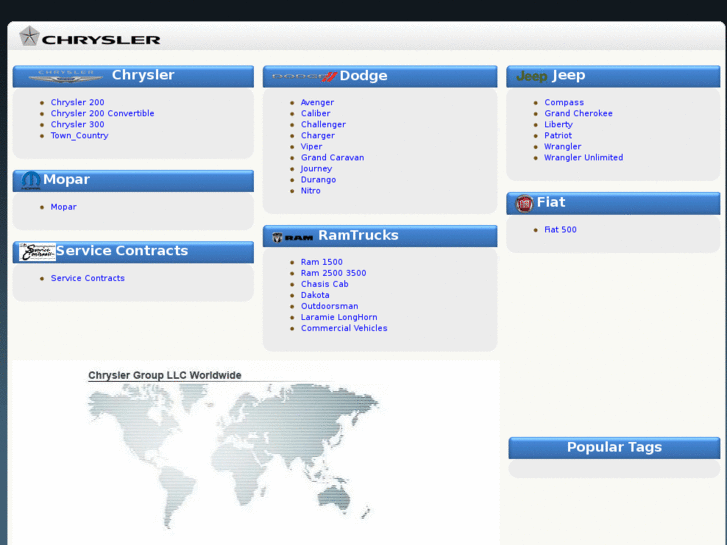Click the Mopar M logo icon
Viewport: 727px width, 545px height.
(x=31, y=180)
